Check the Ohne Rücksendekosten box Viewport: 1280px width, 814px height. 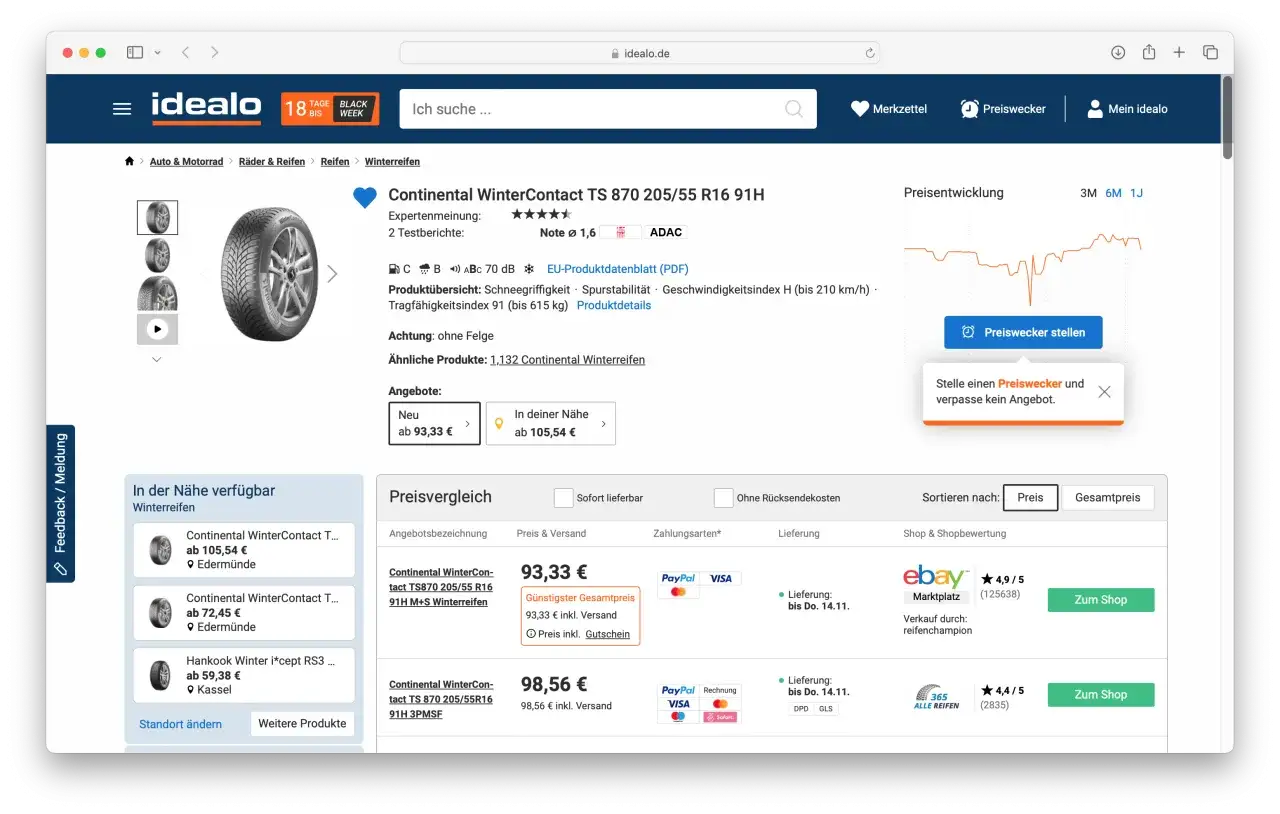pyautogui.click(x=724, y=497)
